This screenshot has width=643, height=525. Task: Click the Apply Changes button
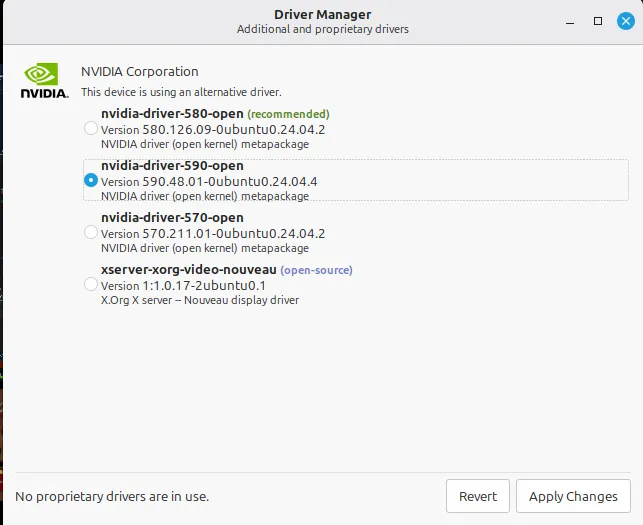[x=573, y=496]
